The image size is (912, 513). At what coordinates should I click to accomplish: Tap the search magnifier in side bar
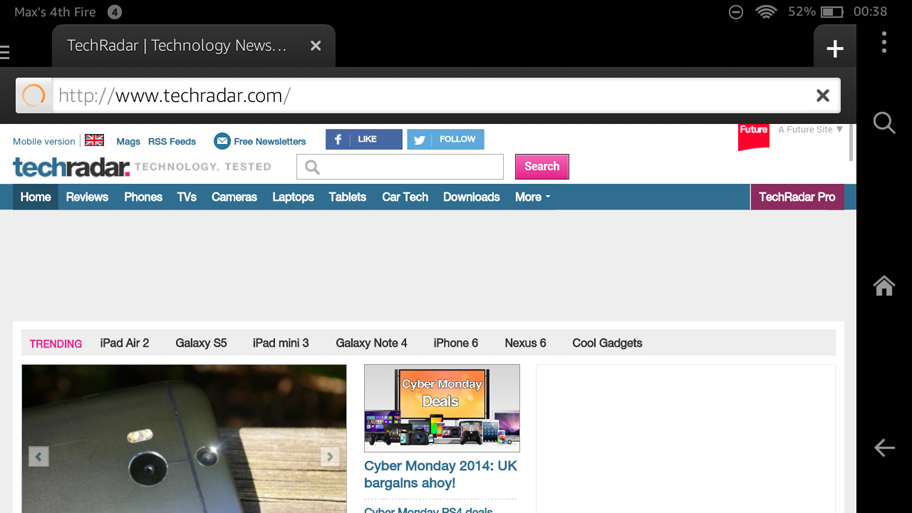(x=884, y=123)
